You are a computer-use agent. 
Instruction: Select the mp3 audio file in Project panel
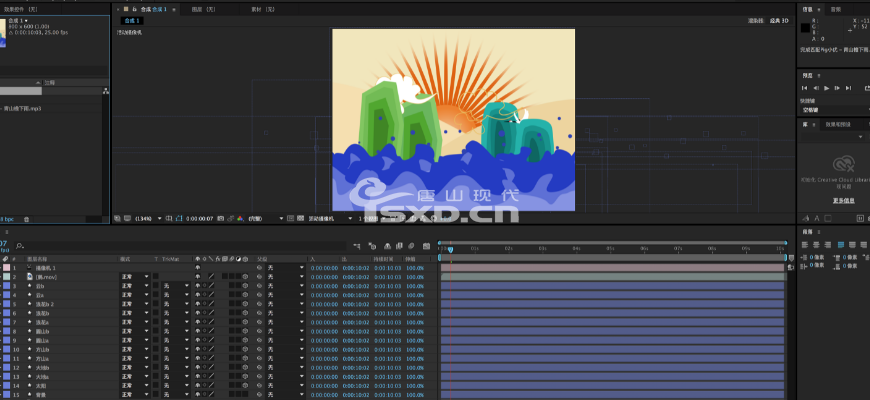[x=21, y=109]
